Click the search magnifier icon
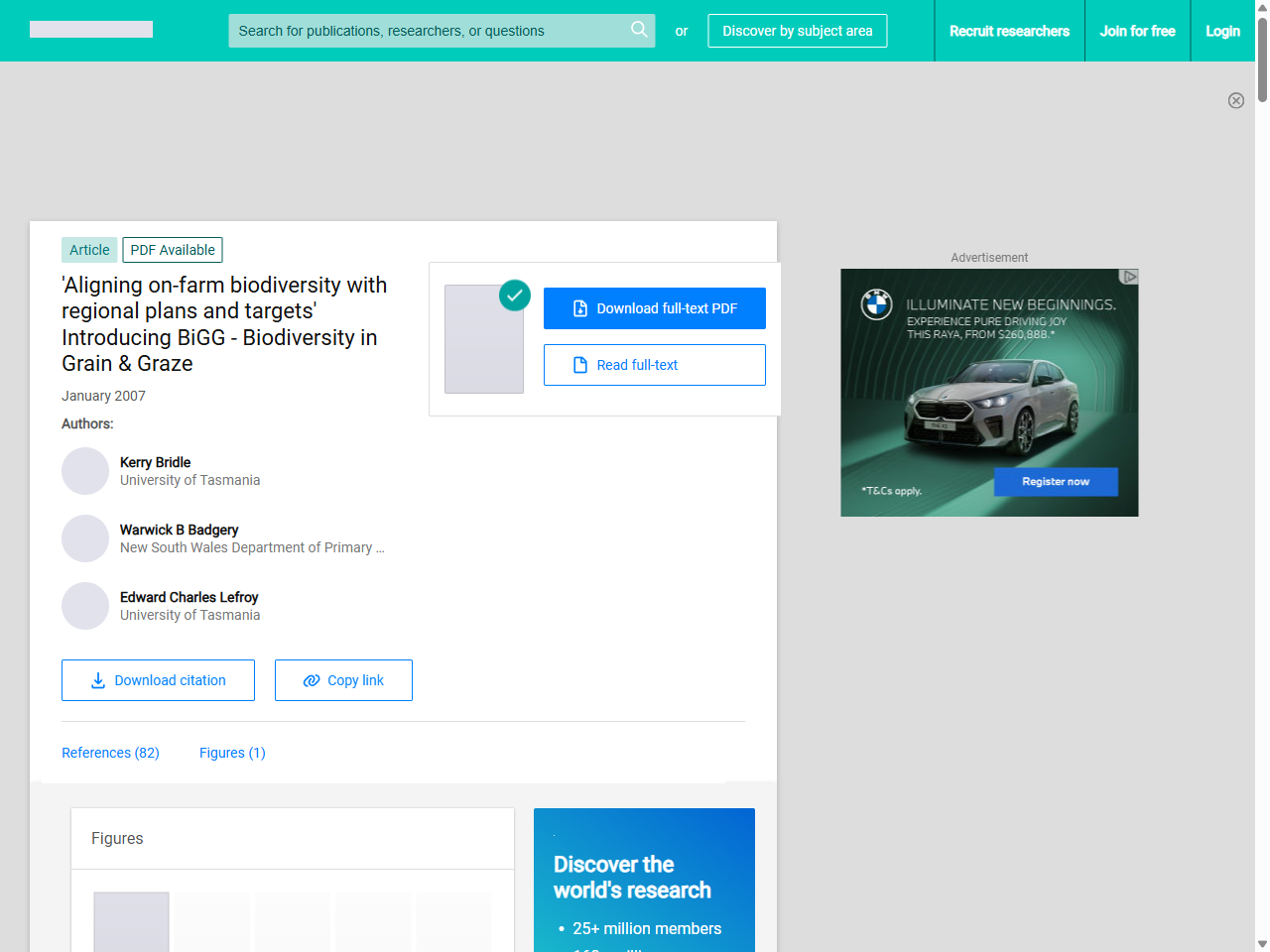Screen dimensions: 1270x952 639,30
